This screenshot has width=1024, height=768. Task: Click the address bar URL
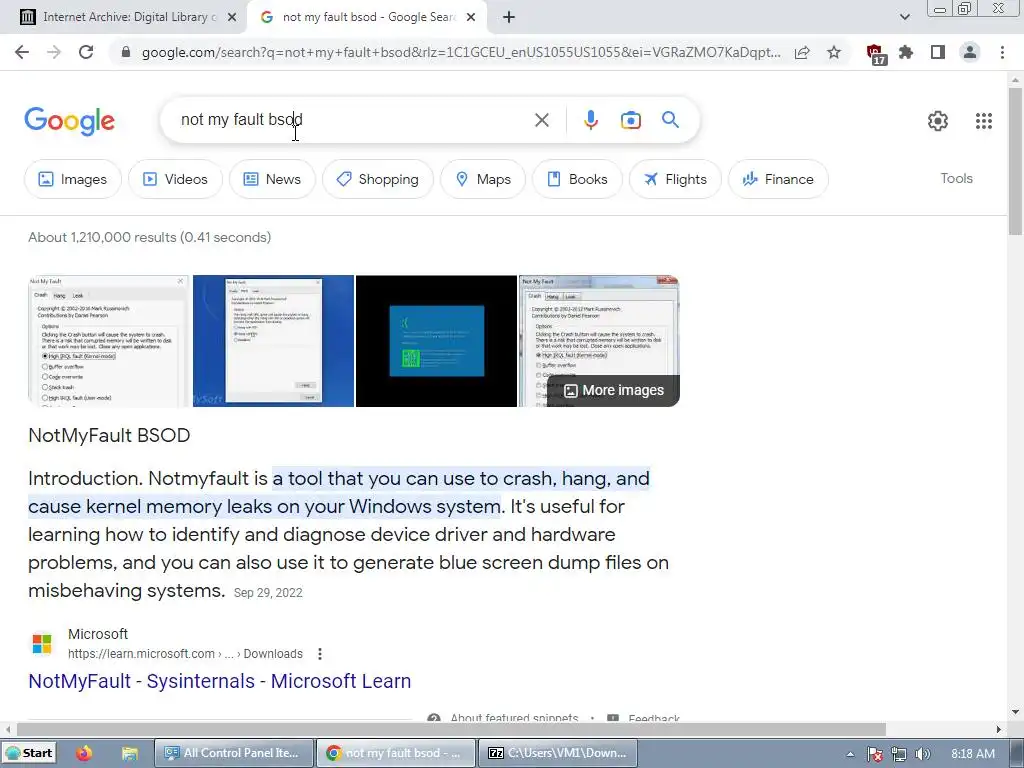click(x=461, y=52)
